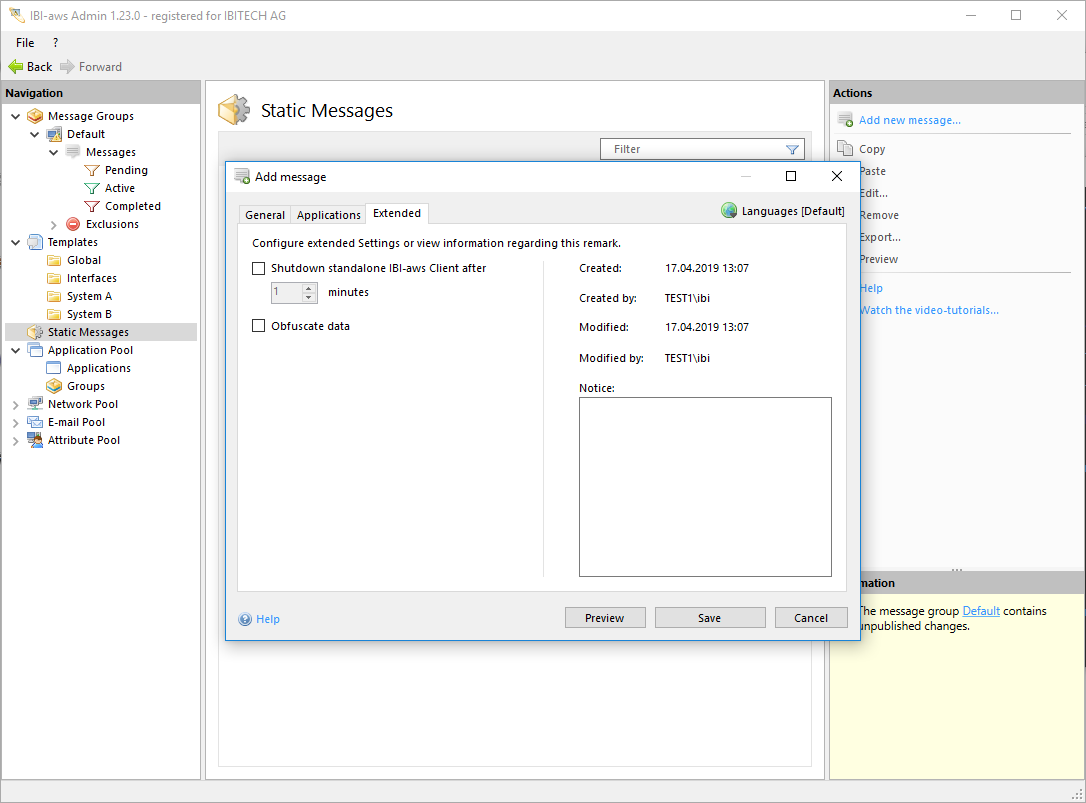1086x803 pixels.
Task: Toggle the Obfuscate data checkbox
Action: coord(259,326)
